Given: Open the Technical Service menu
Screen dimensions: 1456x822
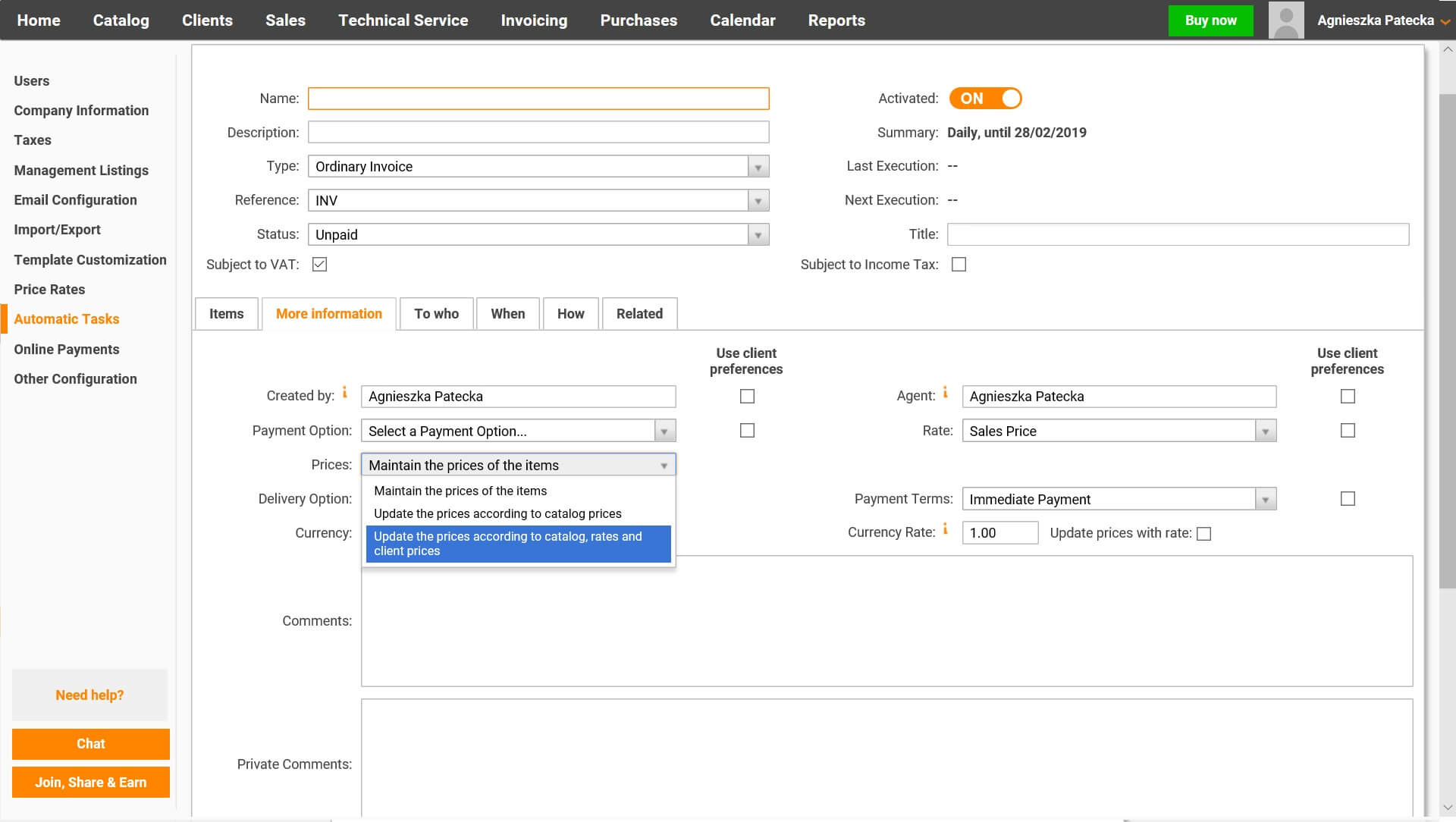Looking at the screenshot, I should [403, 20].
